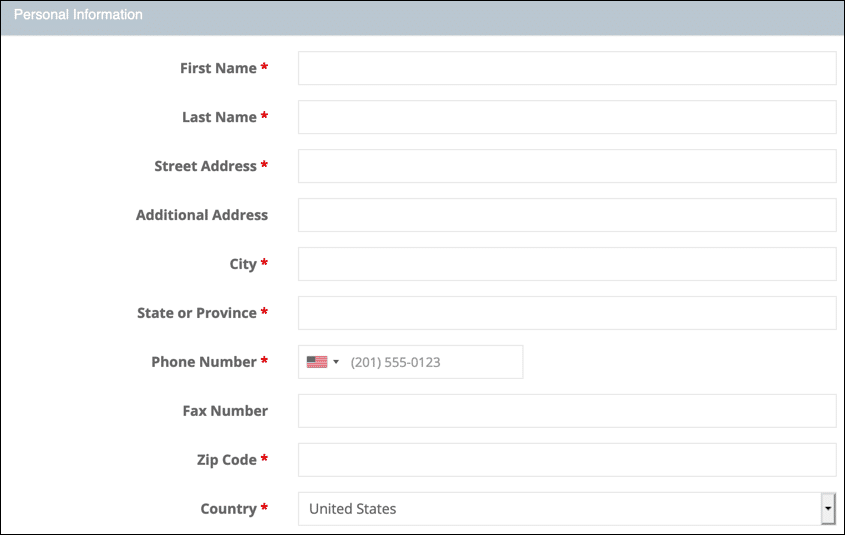Click the US flag icon in Phone Number
Screen dimensions: 845x535
tap(317, 362)
